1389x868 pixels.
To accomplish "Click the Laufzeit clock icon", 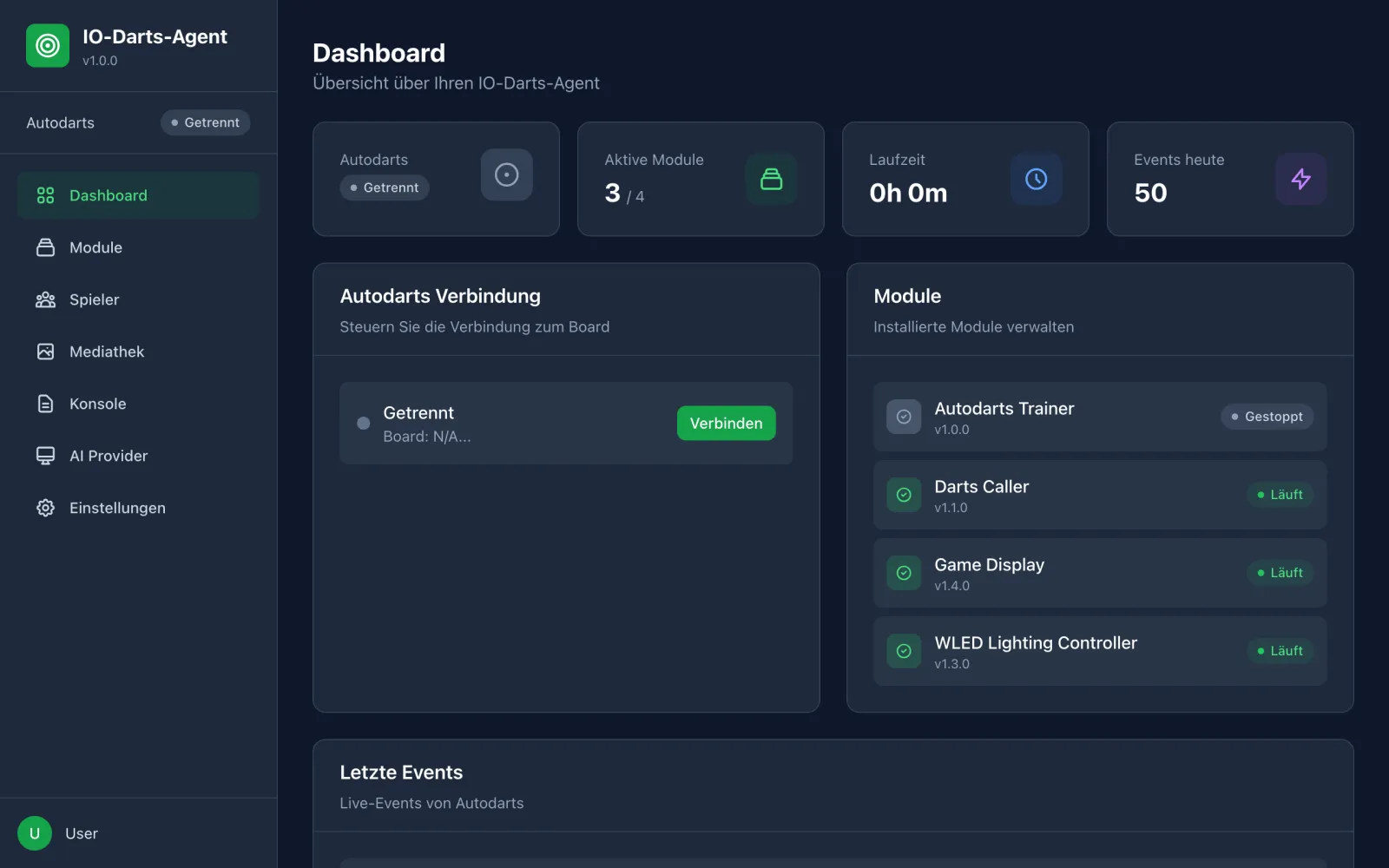I will click(1037, 179).
